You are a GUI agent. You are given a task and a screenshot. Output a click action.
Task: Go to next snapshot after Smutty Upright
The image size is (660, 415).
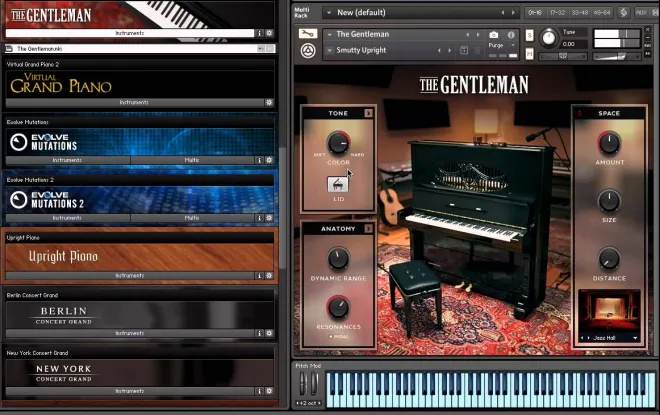pyautogui.click(x=450, y=51)
